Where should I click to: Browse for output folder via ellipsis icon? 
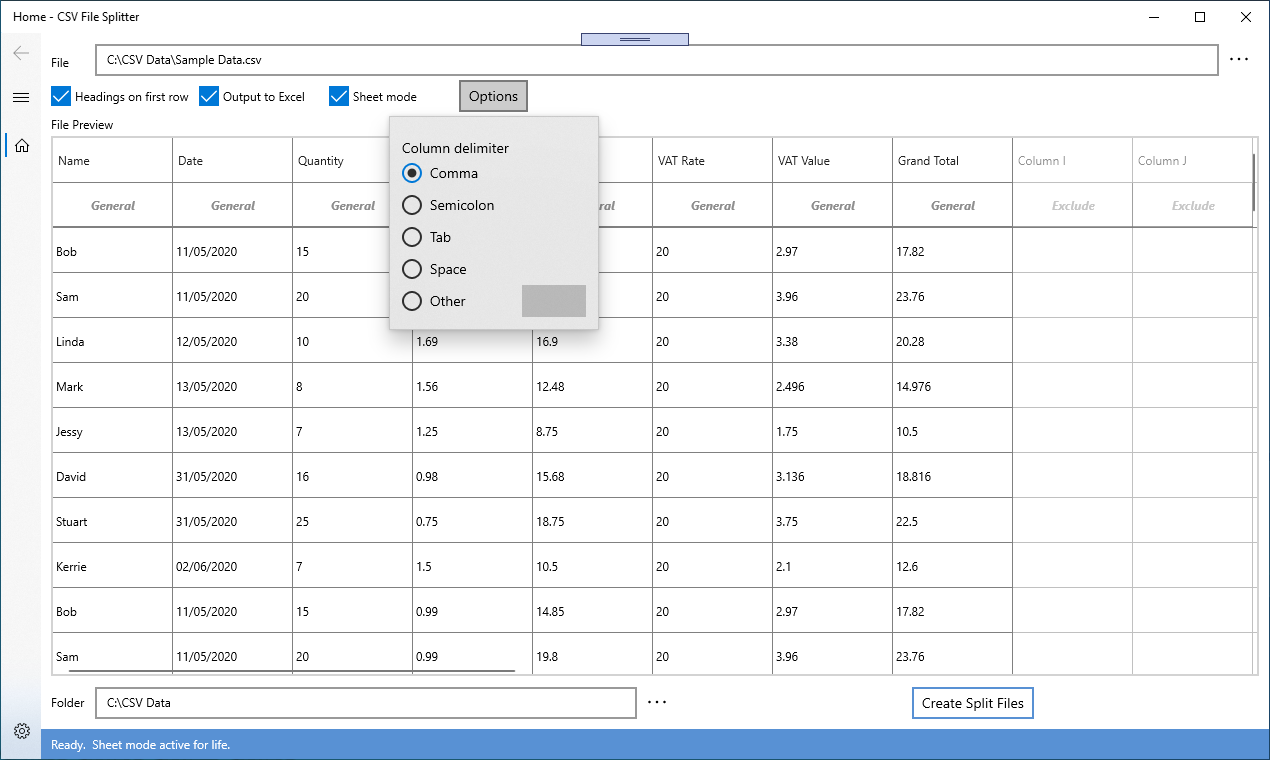point(656,702)
